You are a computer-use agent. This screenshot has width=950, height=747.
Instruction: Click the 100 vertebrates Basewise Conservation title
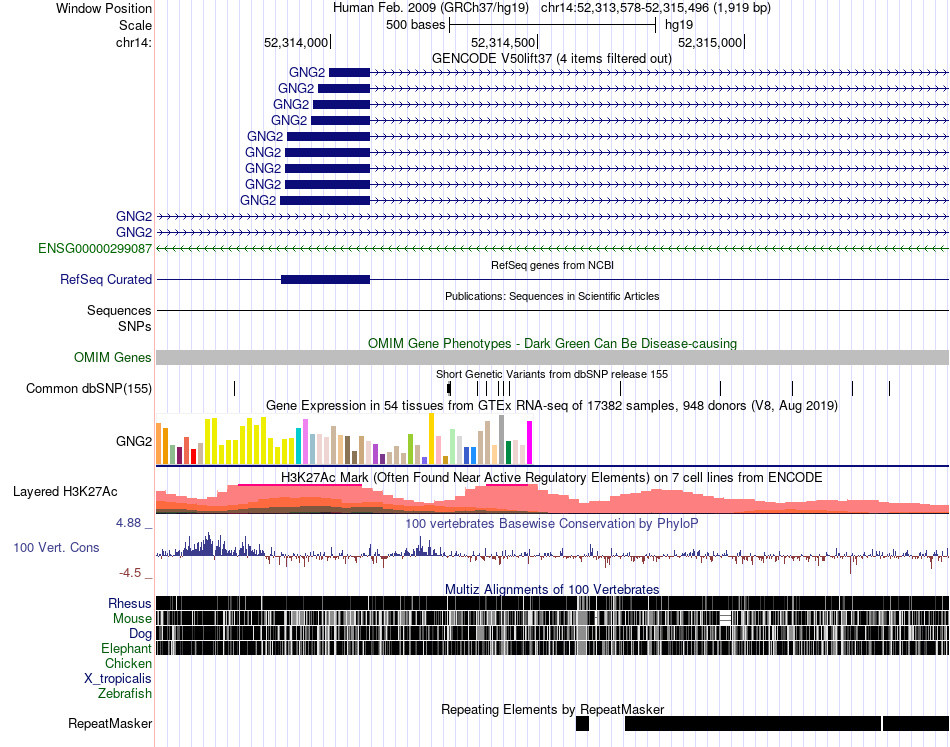(552, 523)
